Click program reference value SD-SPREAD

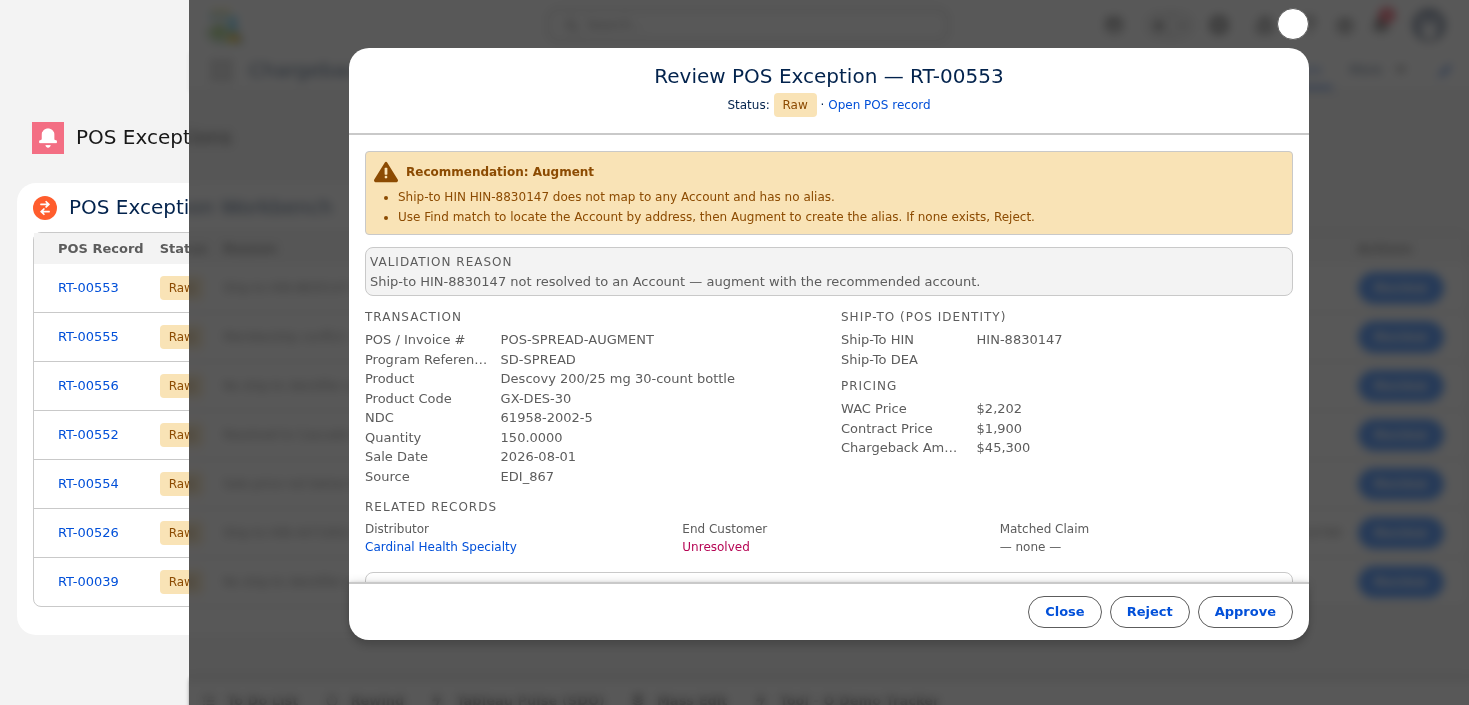[538, 360]
